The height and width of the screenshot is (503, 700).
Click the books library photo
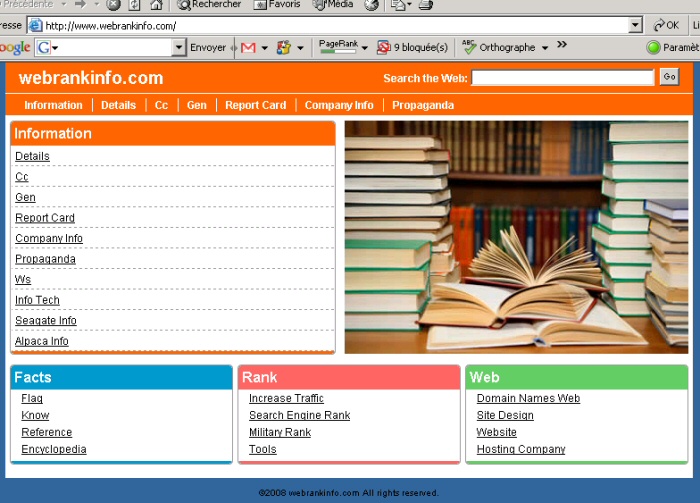click(x=516, y=237)
